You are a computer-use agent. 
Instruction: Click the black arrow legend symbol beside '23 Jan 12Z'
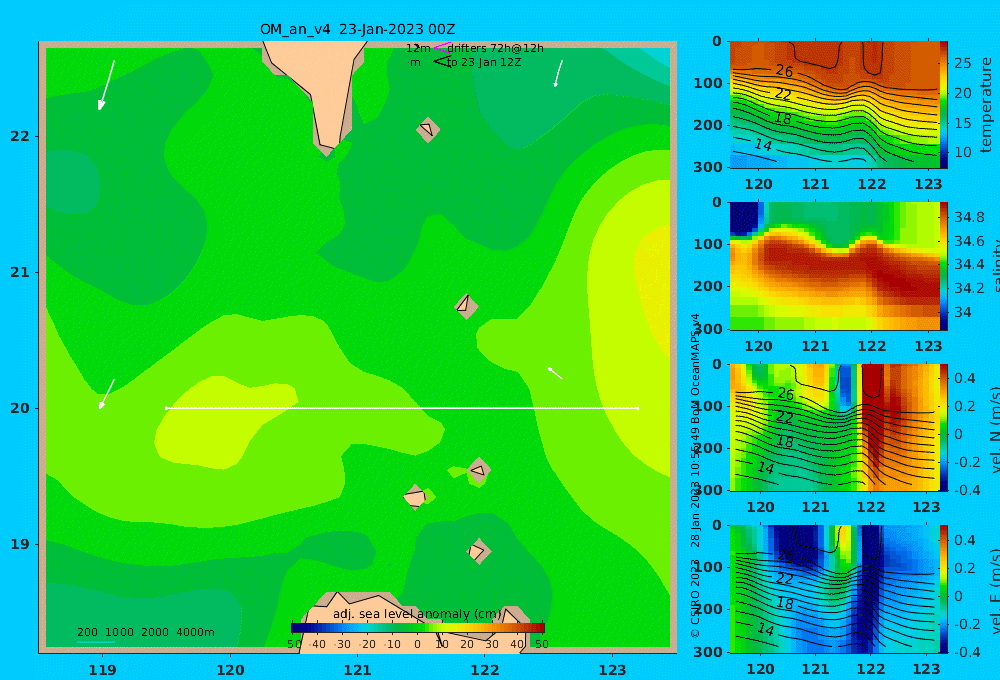[441, 61]
